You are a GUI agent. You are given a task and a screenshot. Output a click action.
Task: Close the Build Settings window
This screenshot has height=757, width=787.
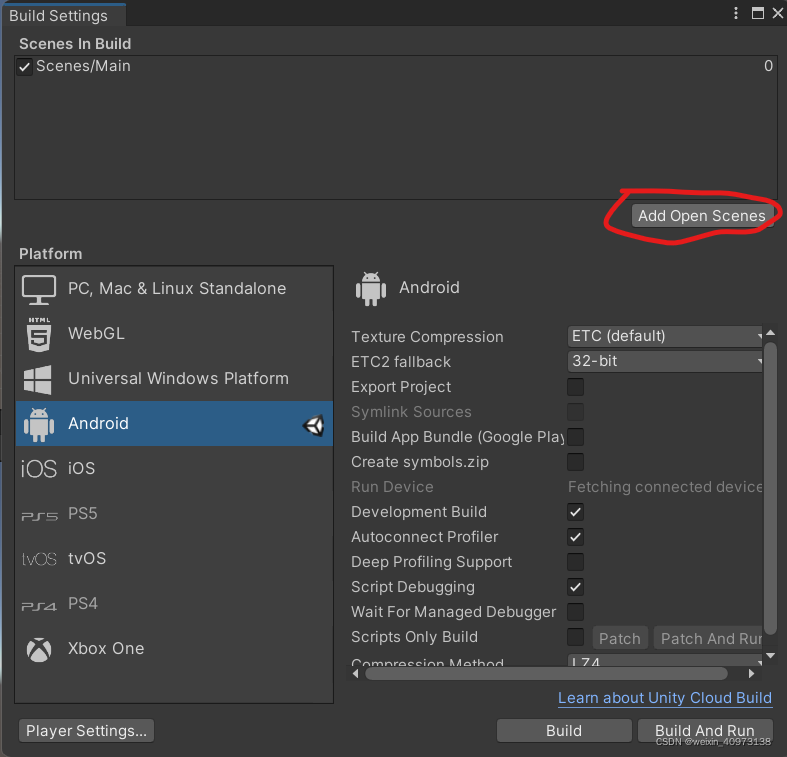(777, 13)
